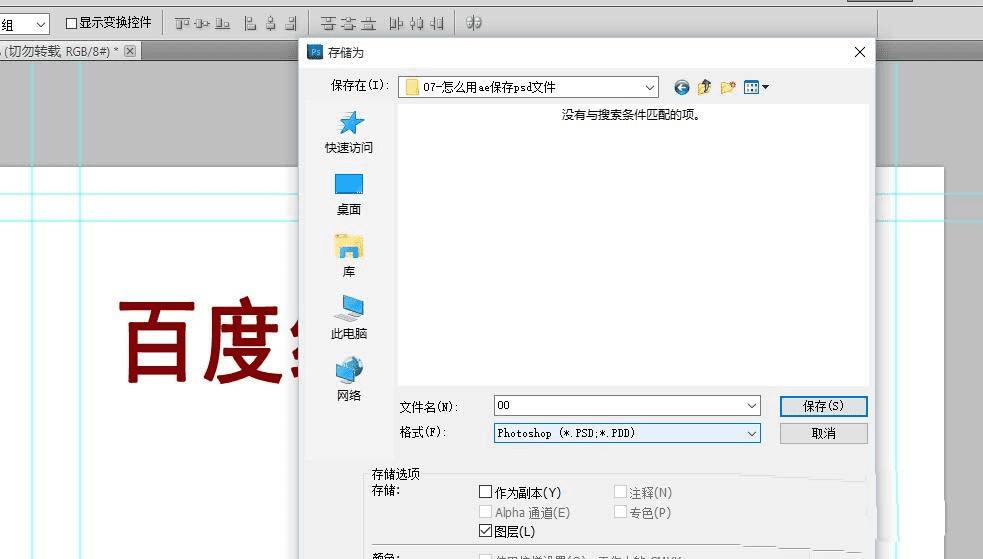Click the go back navigation arrow icon
The height and width of the screenshot is (559, 983).
681,87
